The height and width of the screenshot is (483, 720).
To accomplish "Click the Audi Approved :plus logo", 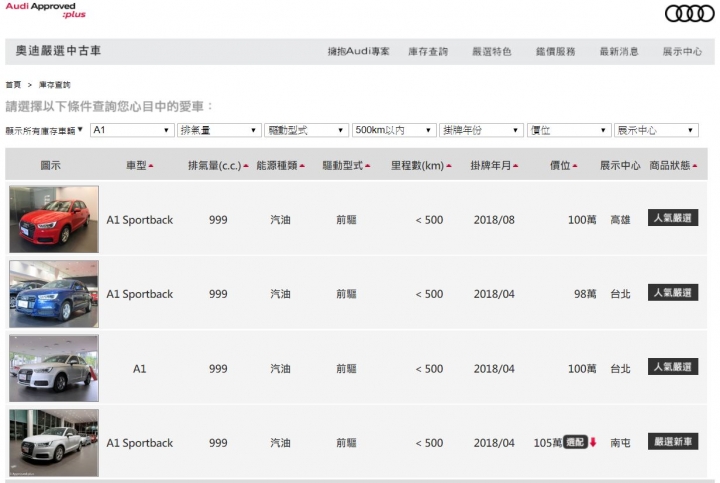I will tap(45, 10).
